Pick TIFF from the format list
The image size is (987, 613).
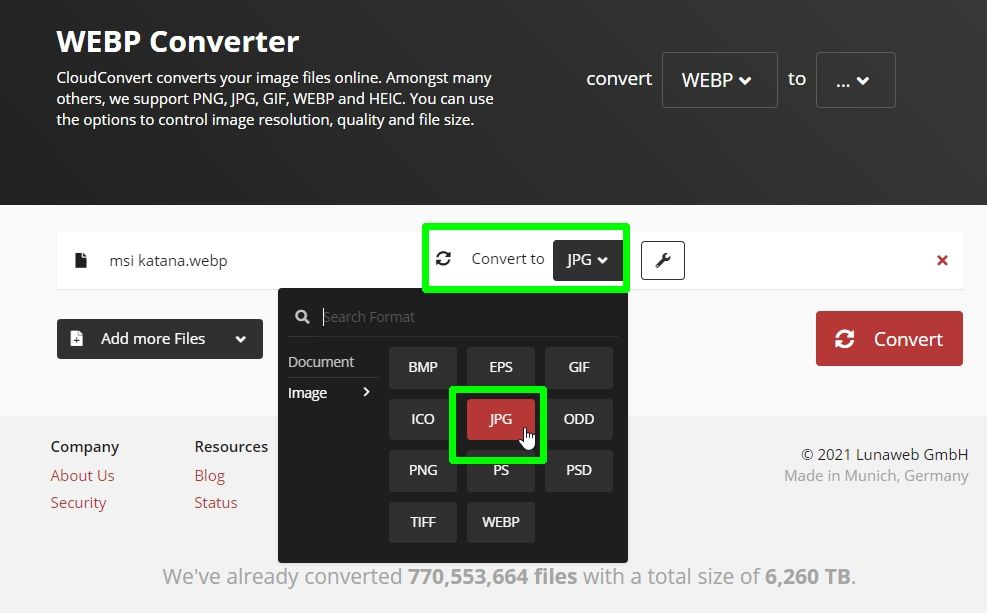pos(422,522)
